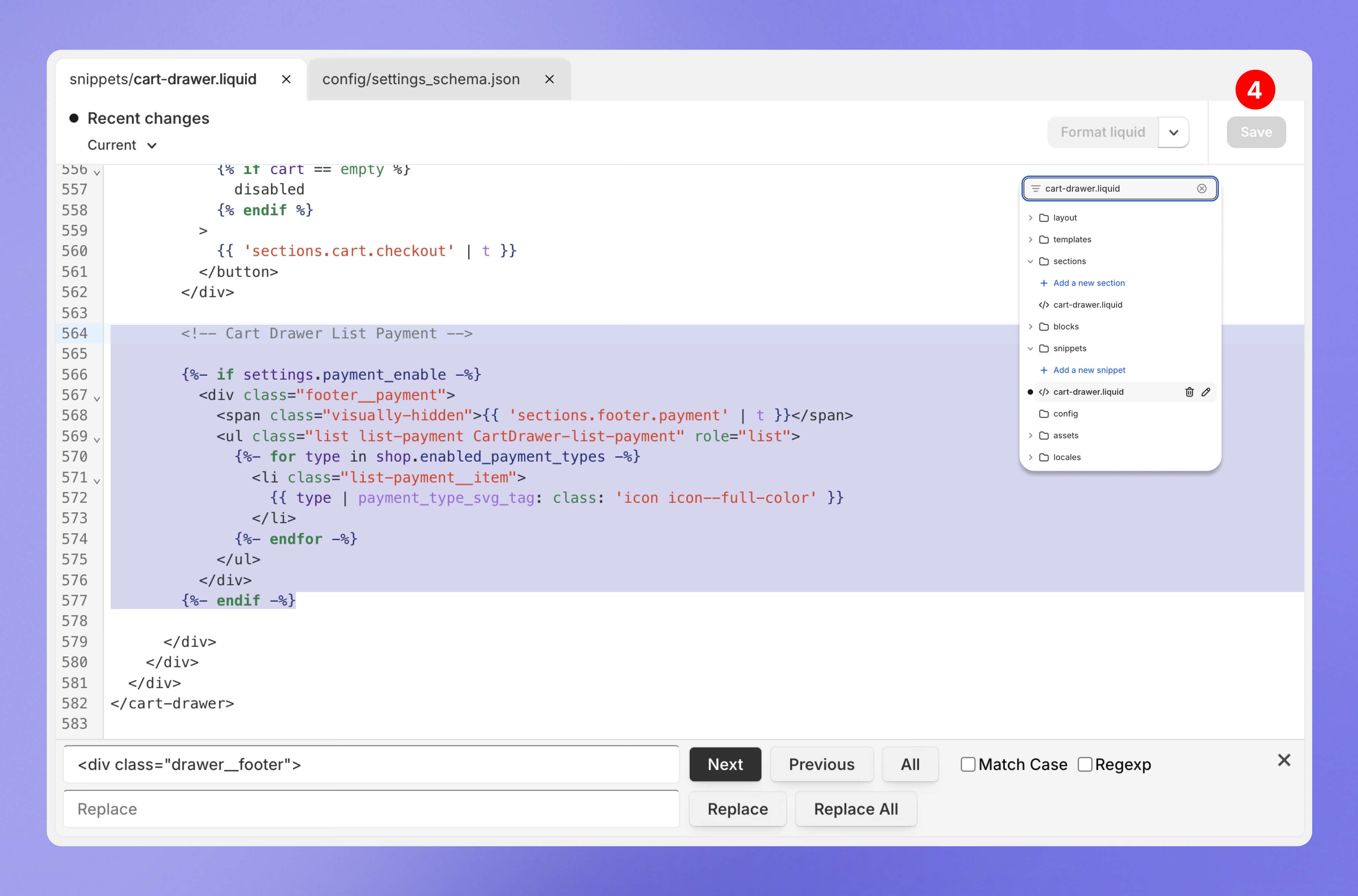The height and width of the screenshot is (896, 1358).
Task: Enable the Match Case checkbox
Action: coord(968,765)
